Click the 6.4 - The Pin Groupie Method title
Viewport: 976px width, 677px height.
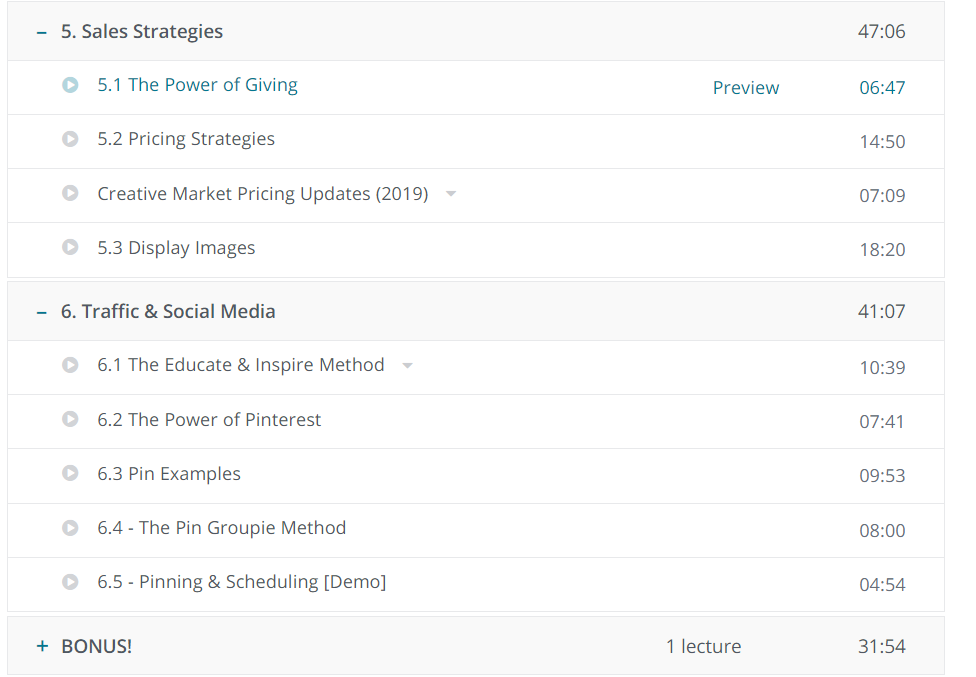[x=221, y=528]
